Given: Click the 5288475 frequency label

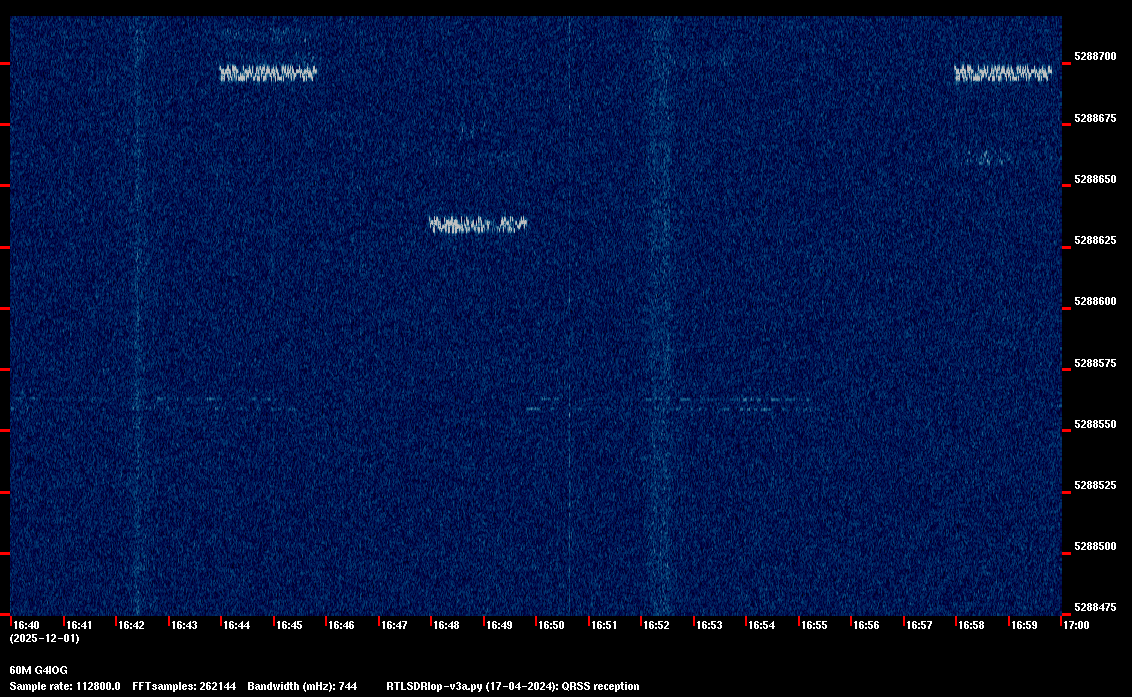Looking at the screenshot, I should point(1095,607).
